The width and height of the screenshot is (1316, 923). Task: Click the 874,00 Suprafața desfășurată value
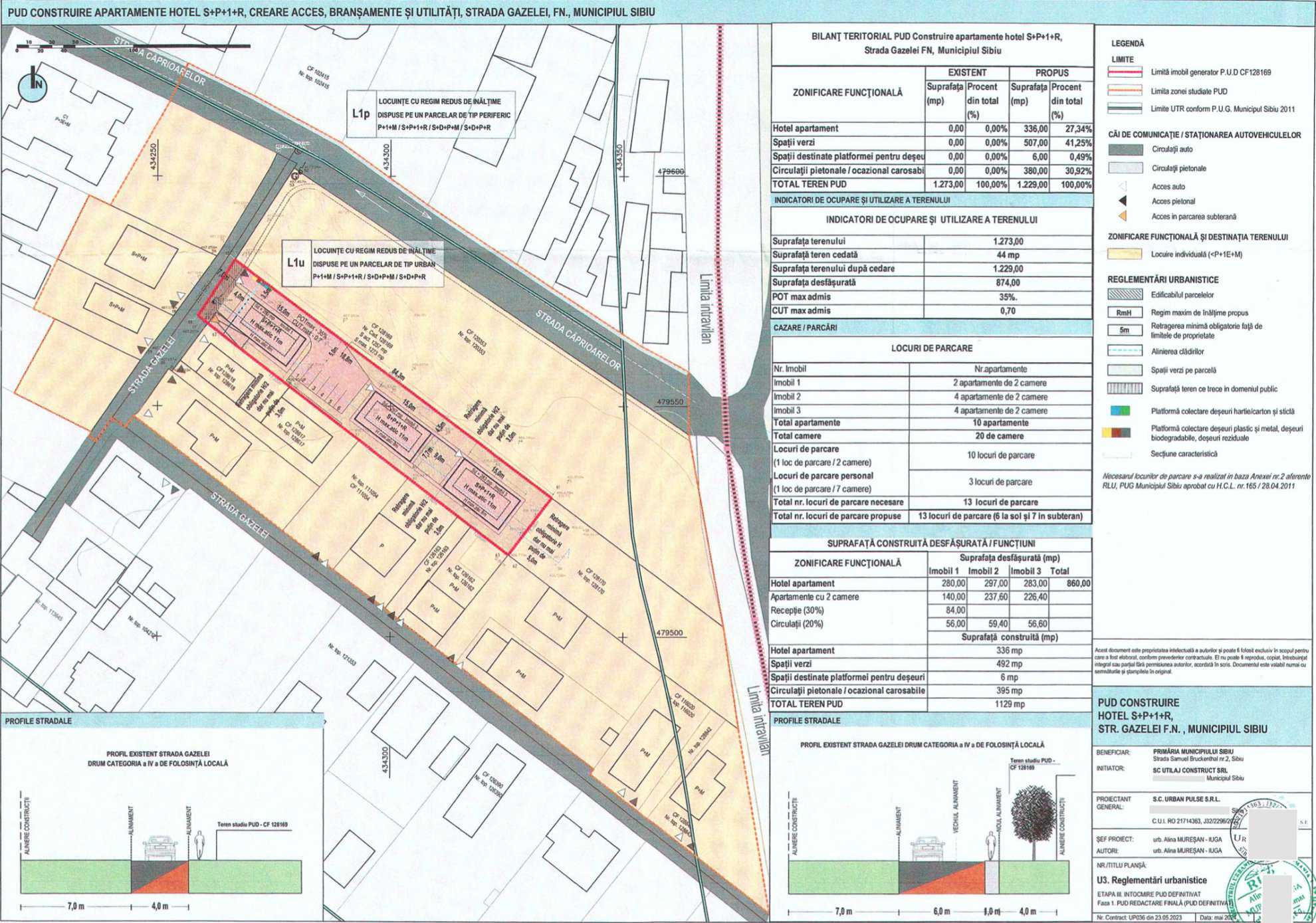coord(1008,283)
